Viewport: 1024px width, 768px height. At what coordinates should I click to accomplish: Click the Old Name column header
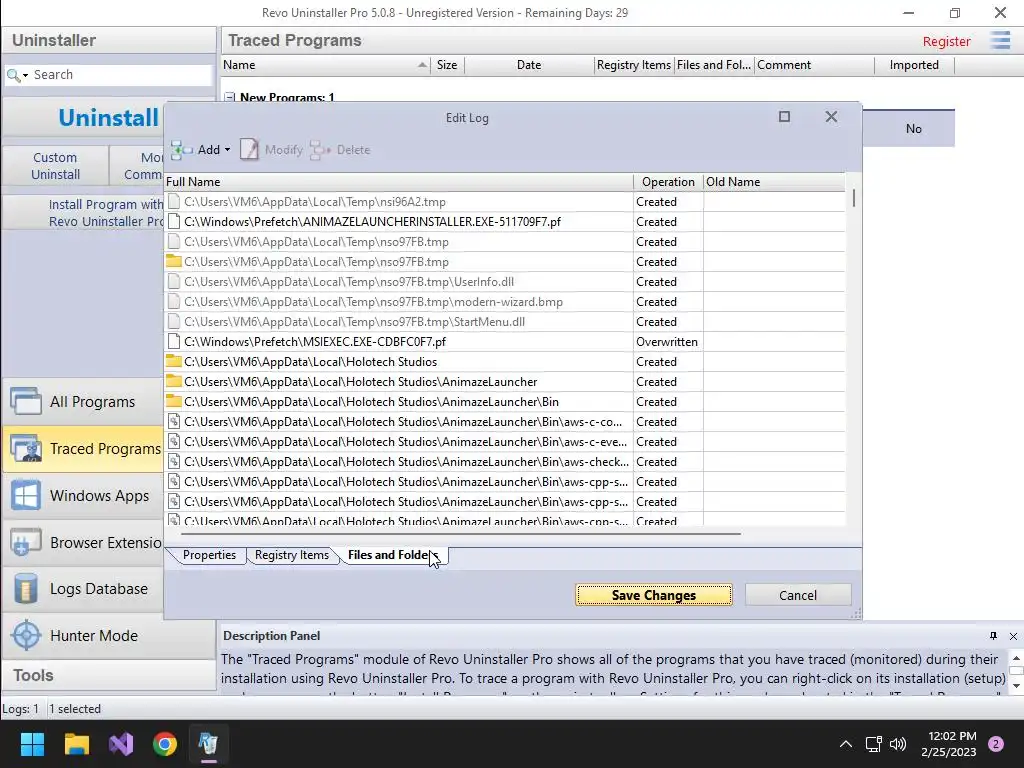[x=774, y=182]
